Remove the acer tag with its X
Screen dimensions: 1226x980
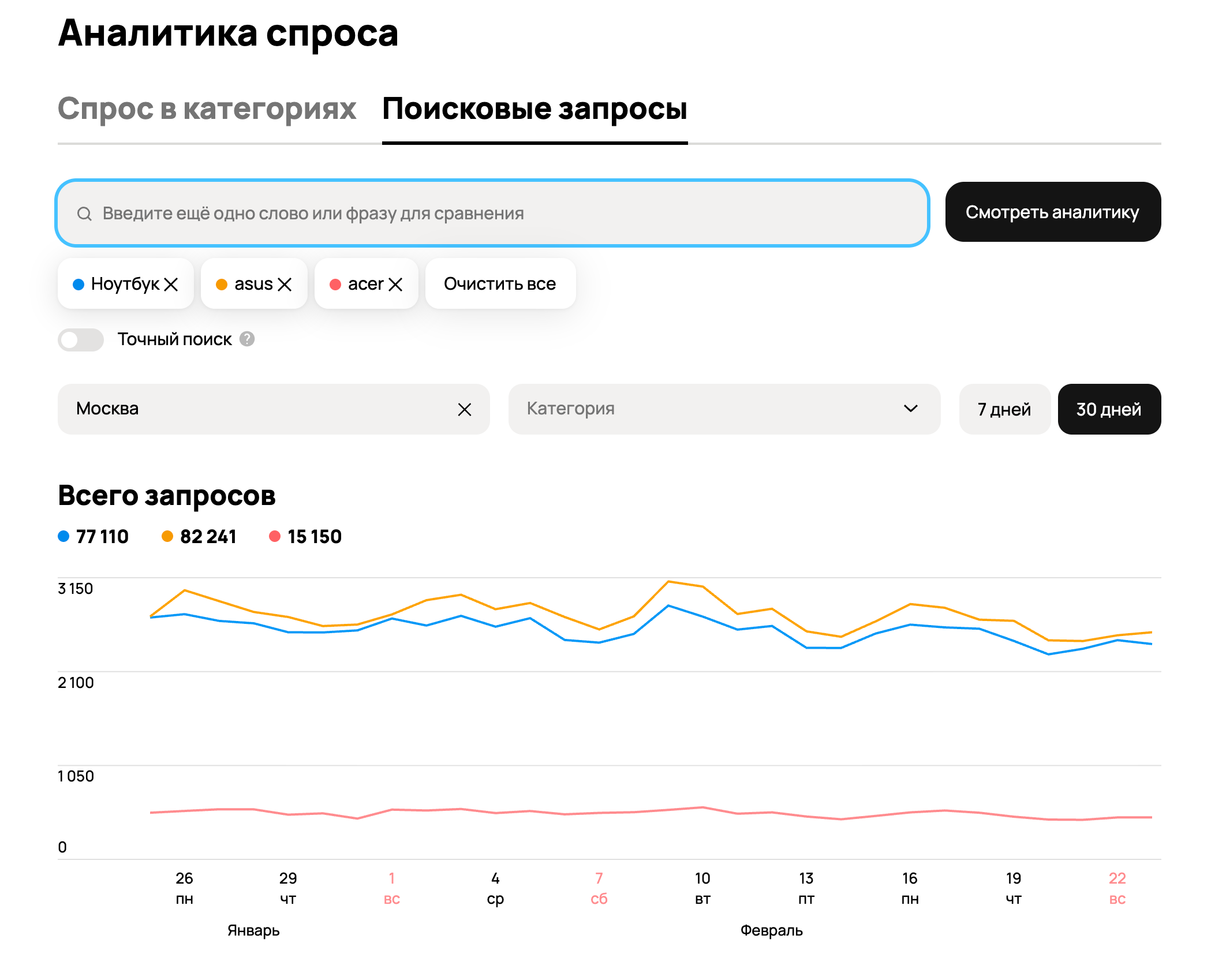coord(395,285)
